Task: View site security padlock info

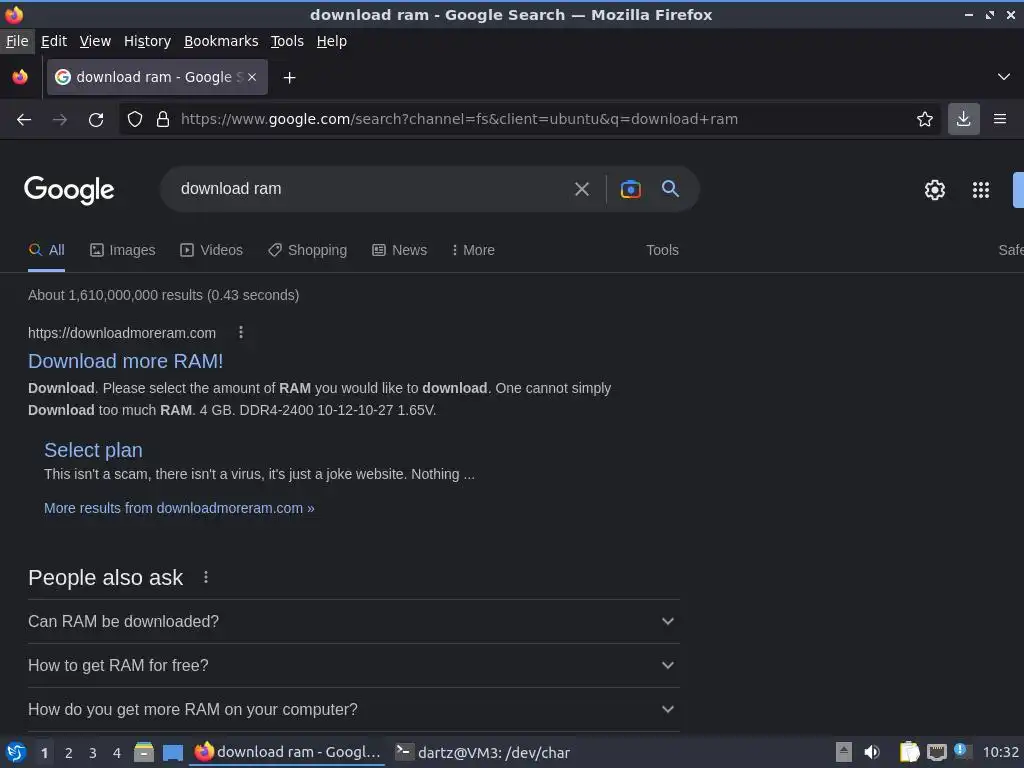Action: click(x=163, y=119)
